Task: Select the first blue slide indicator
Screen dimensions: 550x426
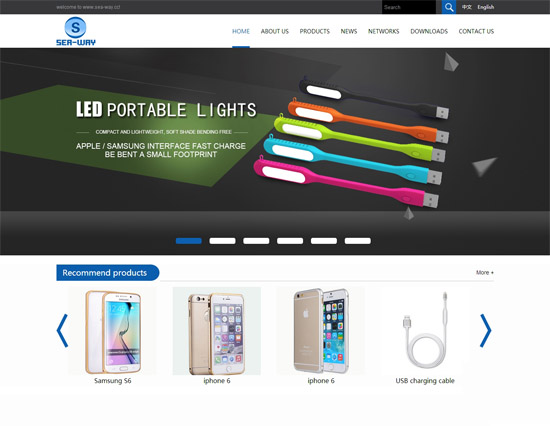Action: (x=189, y=241)
